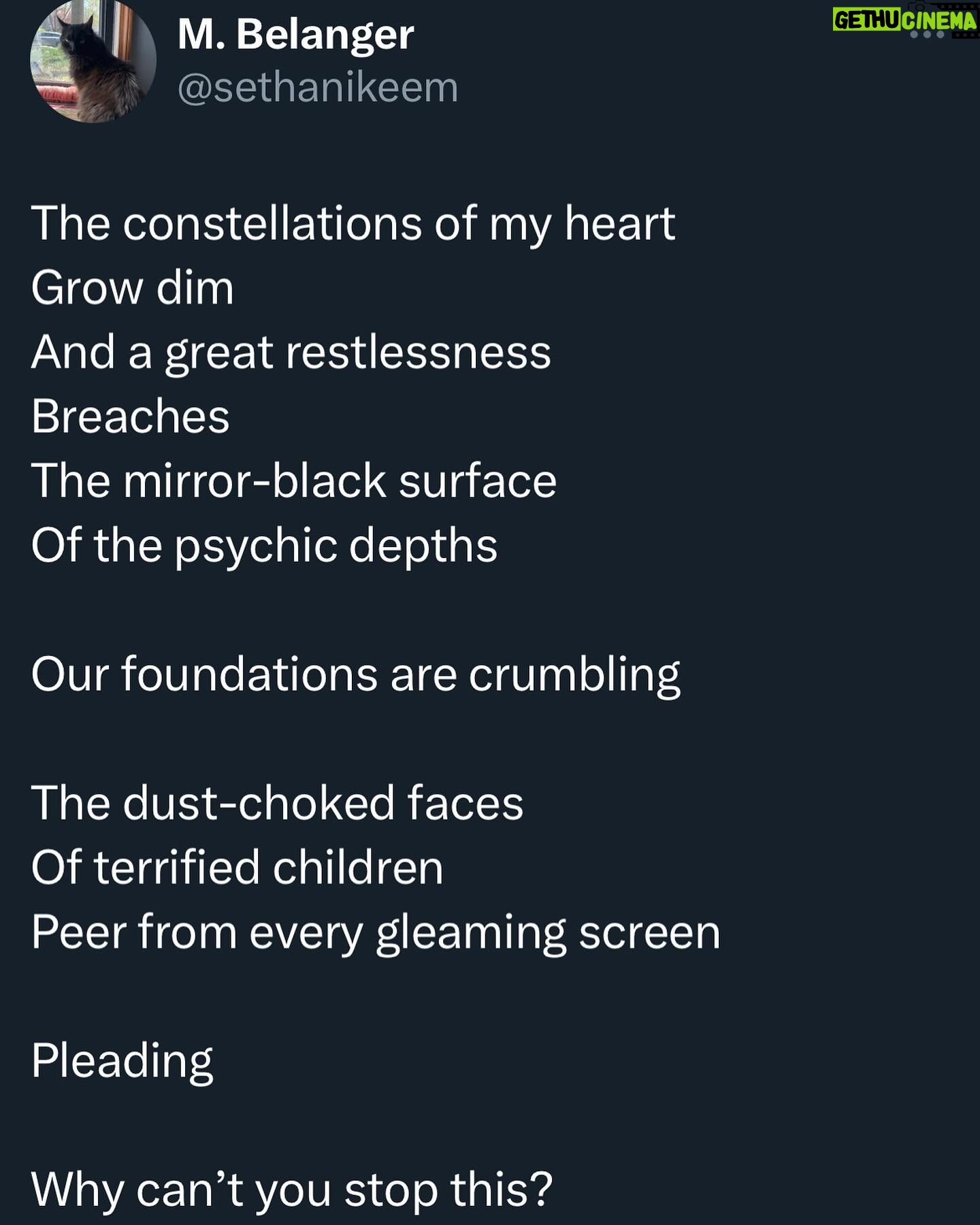
Task: Click the @sethanikeem handle
Action: tap(318, 88)
